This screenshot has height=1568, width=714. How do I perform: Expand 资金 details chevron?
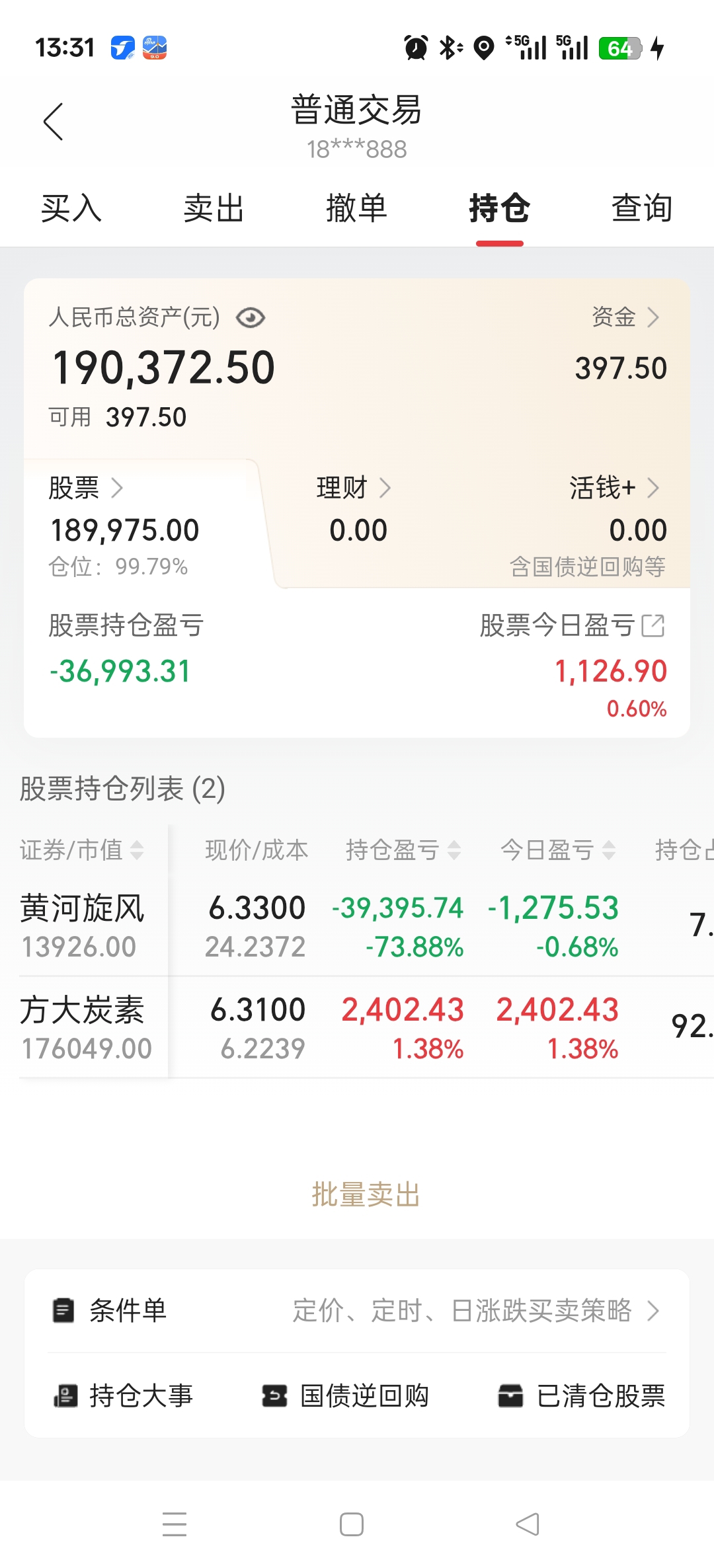coord(653,317)
